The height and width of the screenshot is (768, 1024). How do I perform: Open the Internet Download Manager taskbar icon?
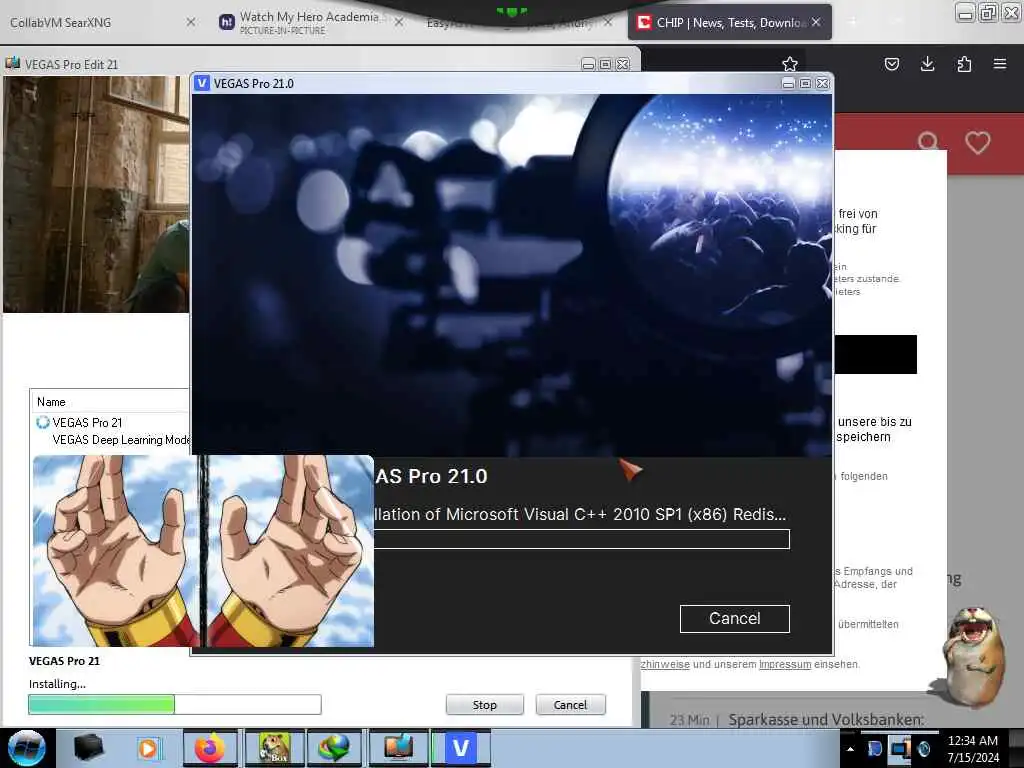[x=334, y=748]
